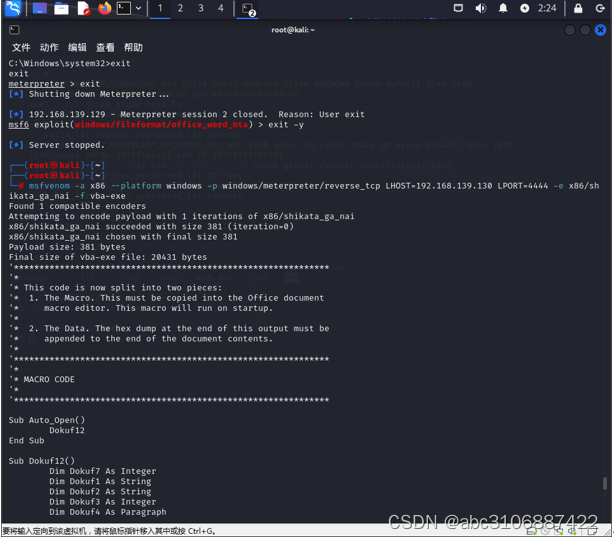Viewport: 614px width, 539px height.
Task: Click the VMware input redirect hint in status bar
Action: point(109,531)
